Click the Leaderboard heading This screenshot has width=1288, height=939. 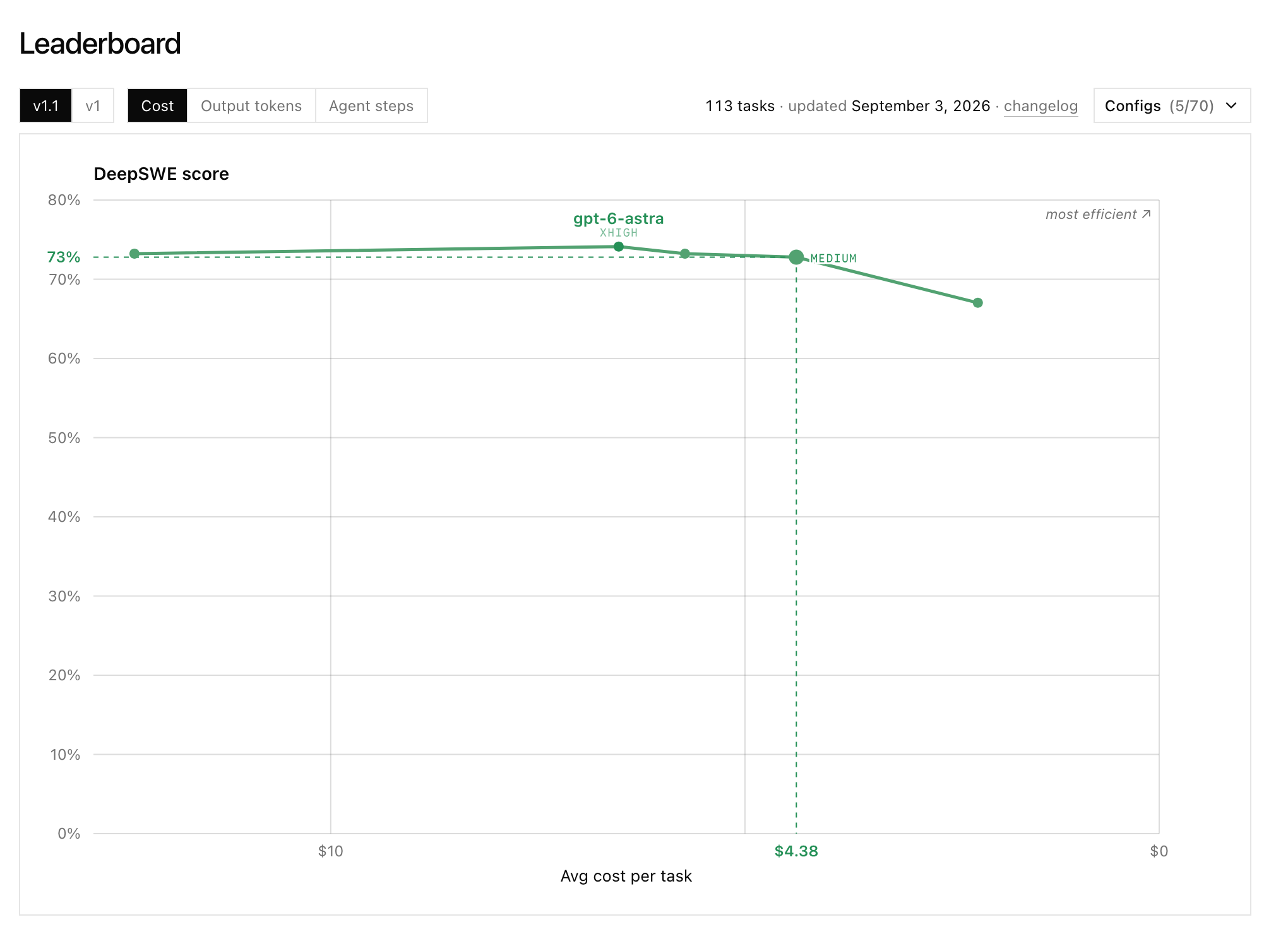(100, 44)
